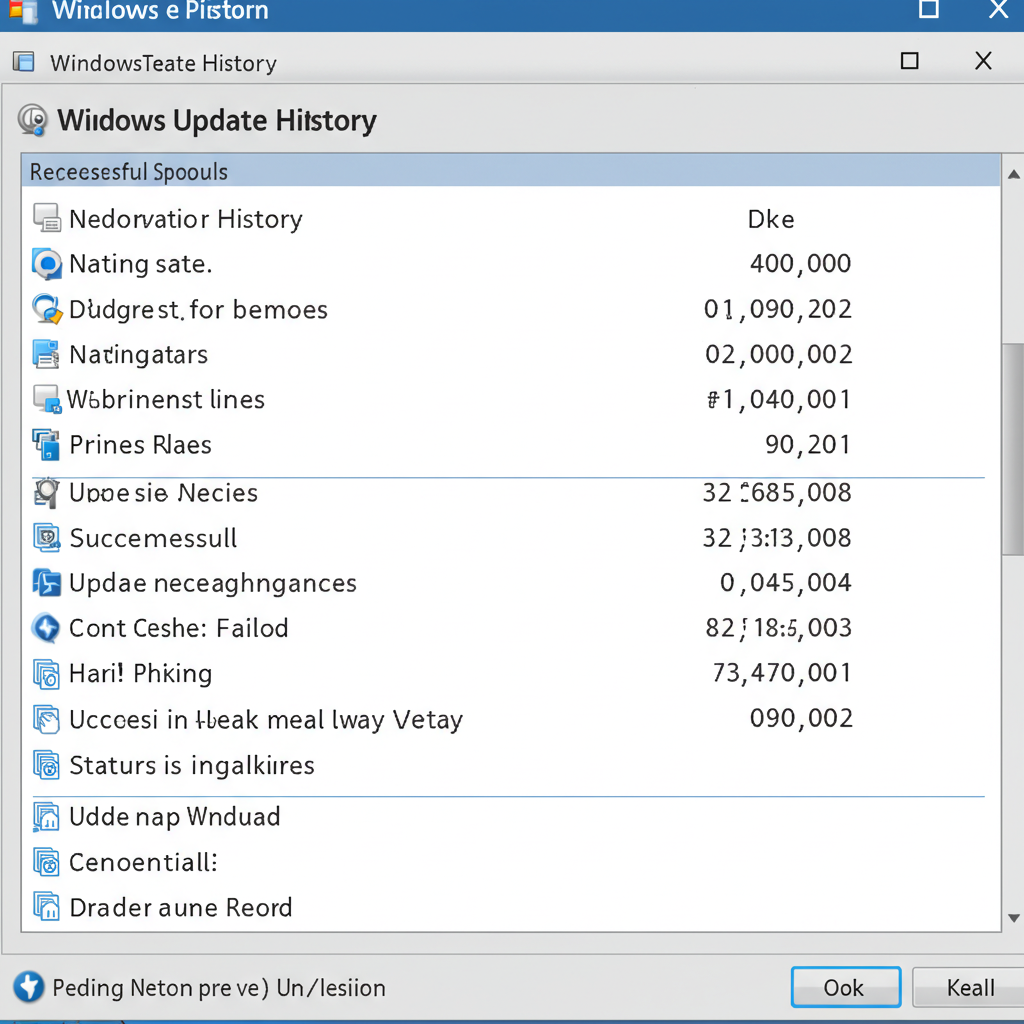Click the value 0,045,004

coord(786,582)
